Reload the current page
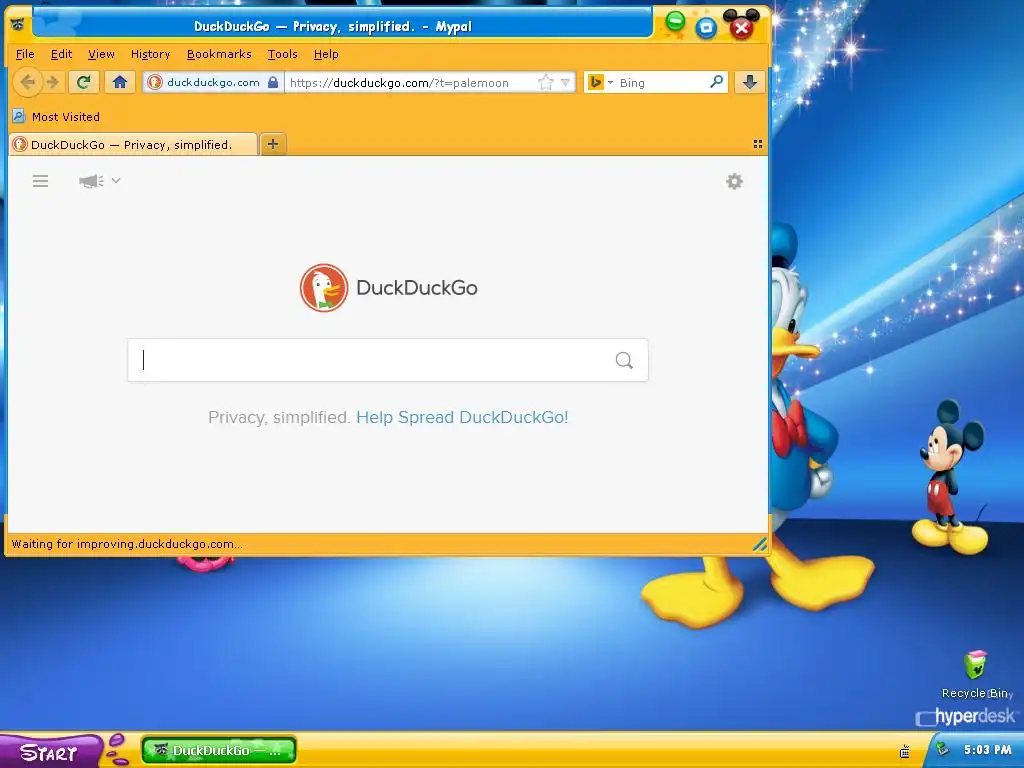The image size is (1024, 768). tap(84, 82)
